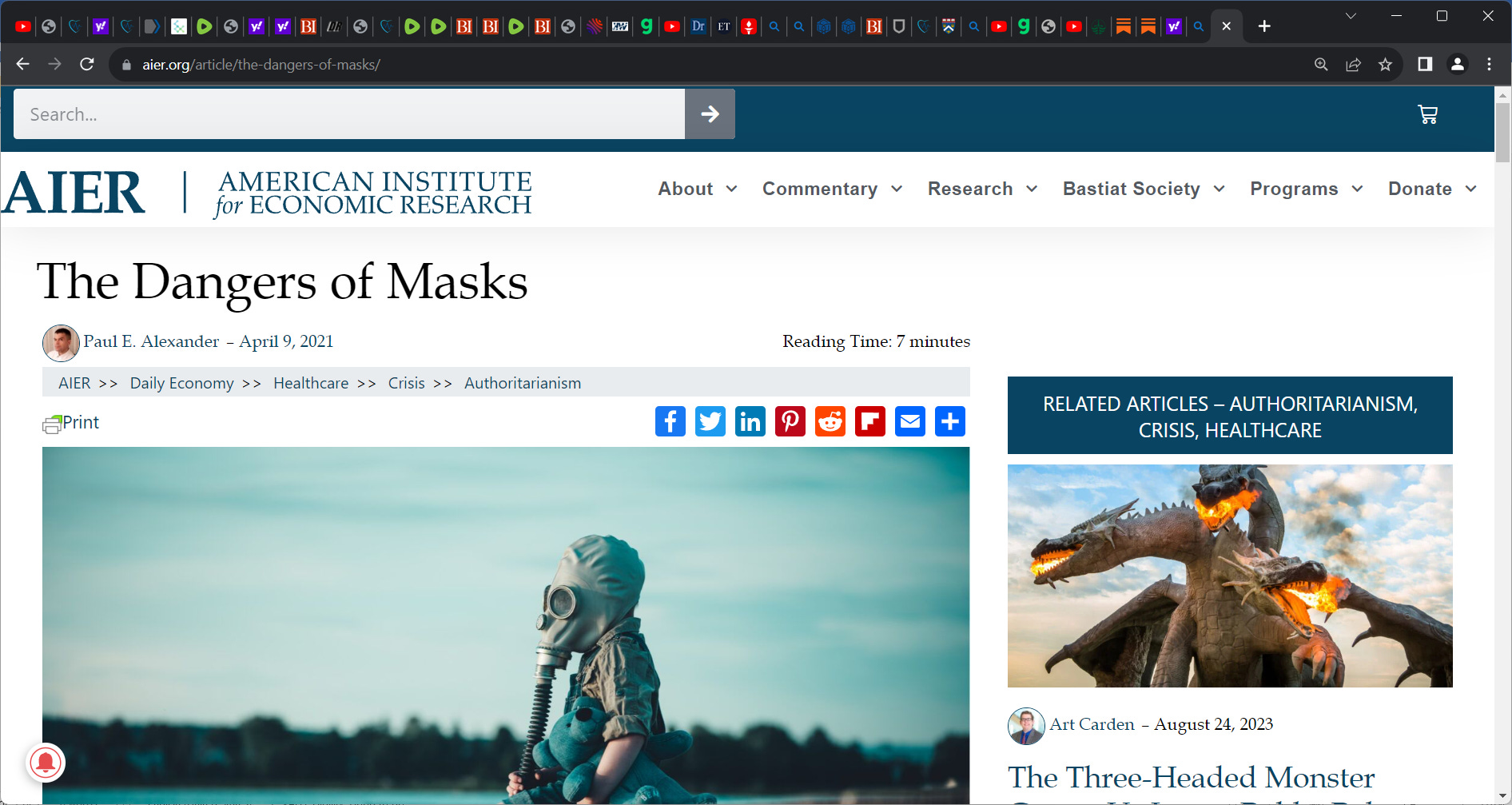Share the article on Twitter
This screenshot has height=805, width=1512.
[710, 421]
